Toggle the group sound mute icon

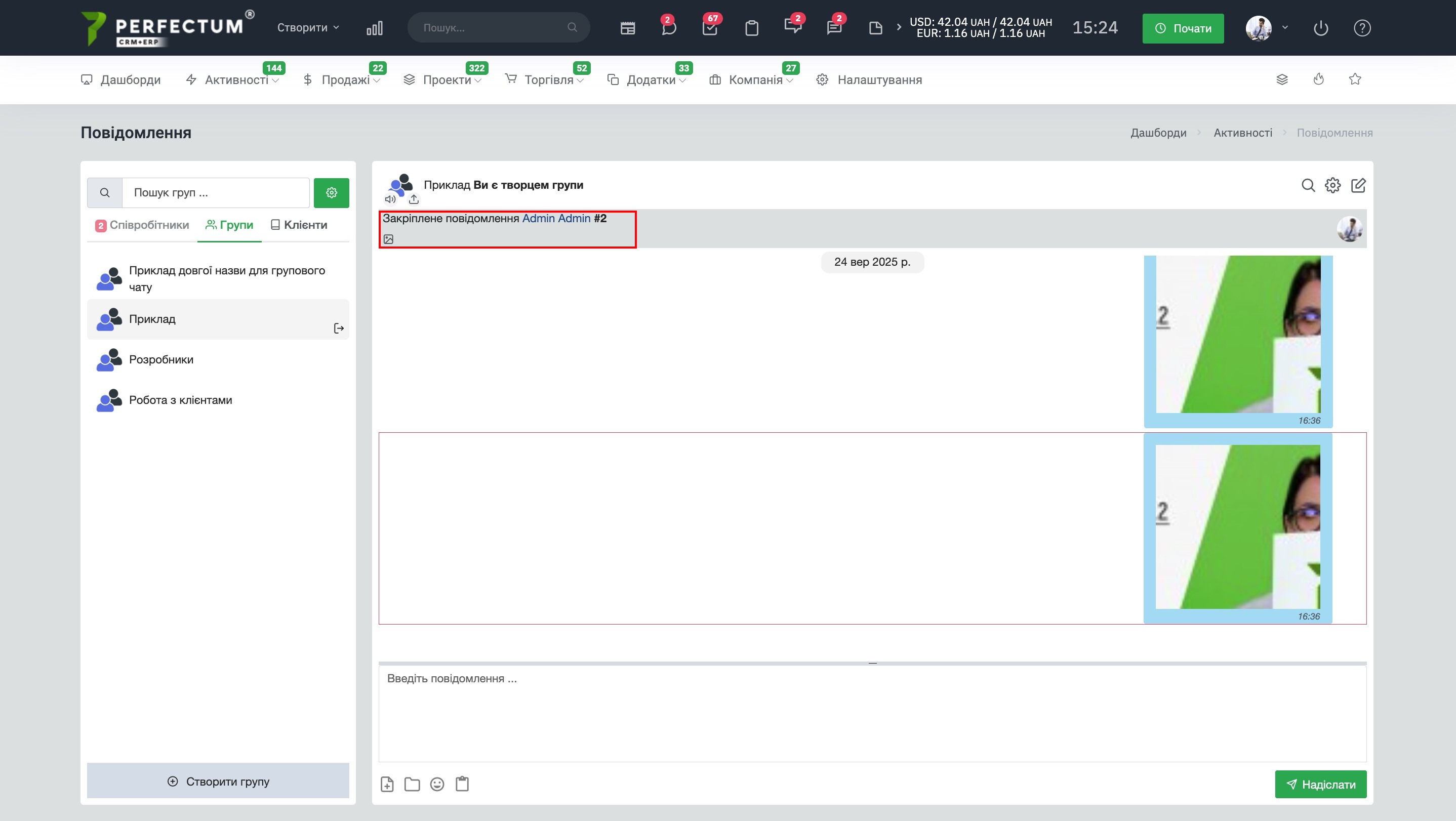390,199
